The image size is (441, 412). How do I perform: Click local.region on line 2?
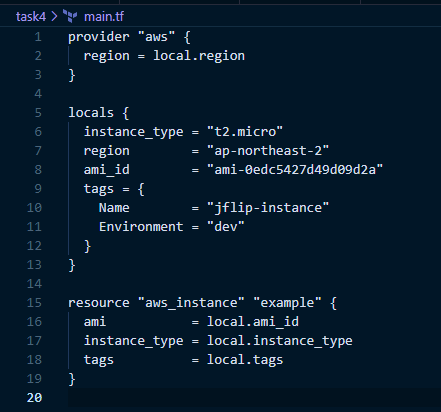199,56
